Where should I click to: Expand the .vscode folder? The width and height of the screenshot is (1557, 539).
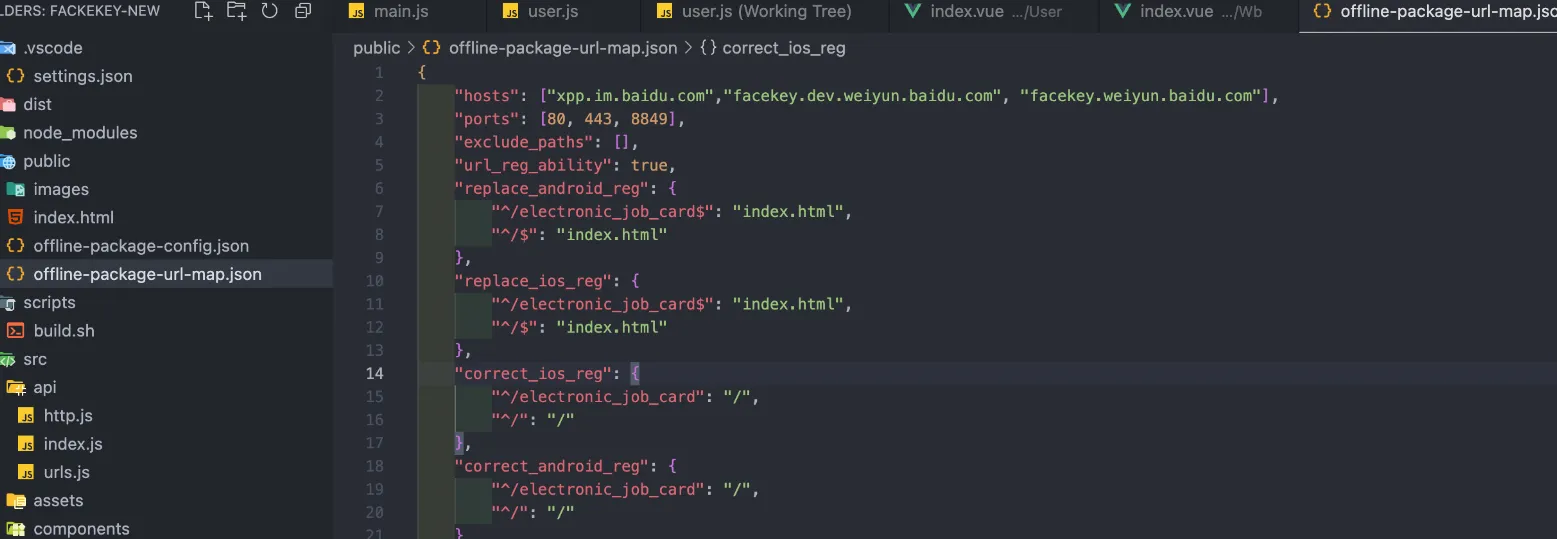click(x=52, y=48)
